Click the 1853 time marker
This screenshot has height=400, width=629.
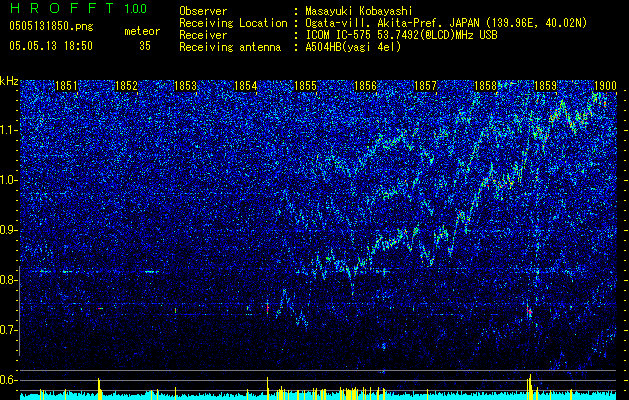click(x=186, y=86)
